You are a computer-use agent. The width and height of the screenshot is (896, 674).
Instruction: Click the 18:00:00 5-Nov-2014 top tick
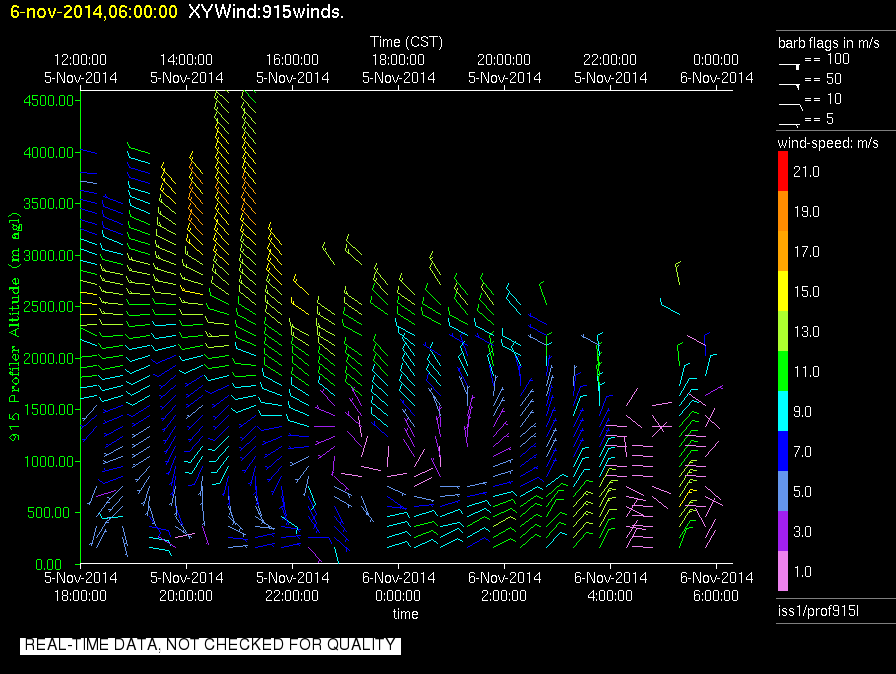pyautogui.click(x=398, y=69)
